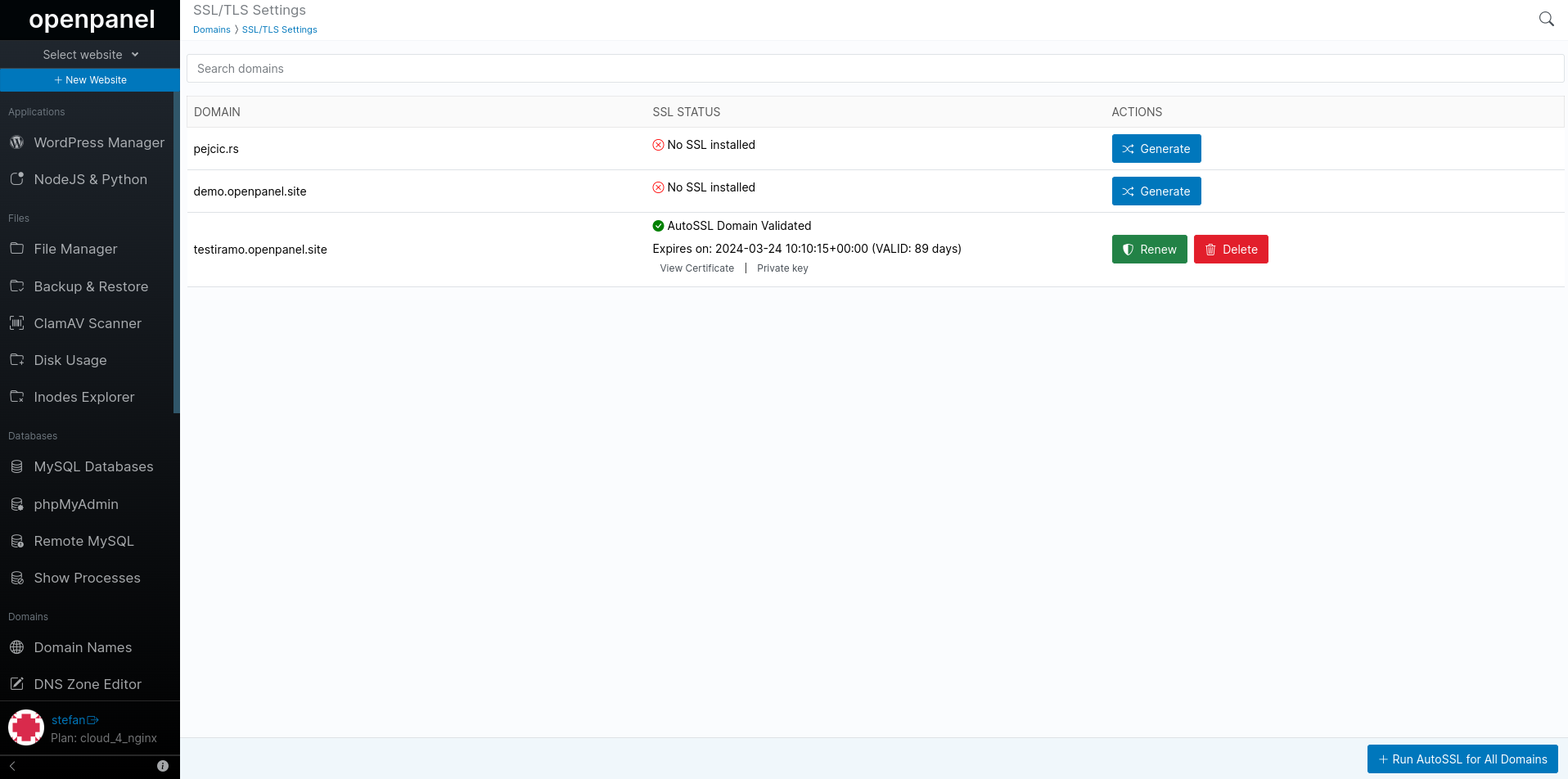
Task: Click the expiry date text
Action: [x=807, y=249]
